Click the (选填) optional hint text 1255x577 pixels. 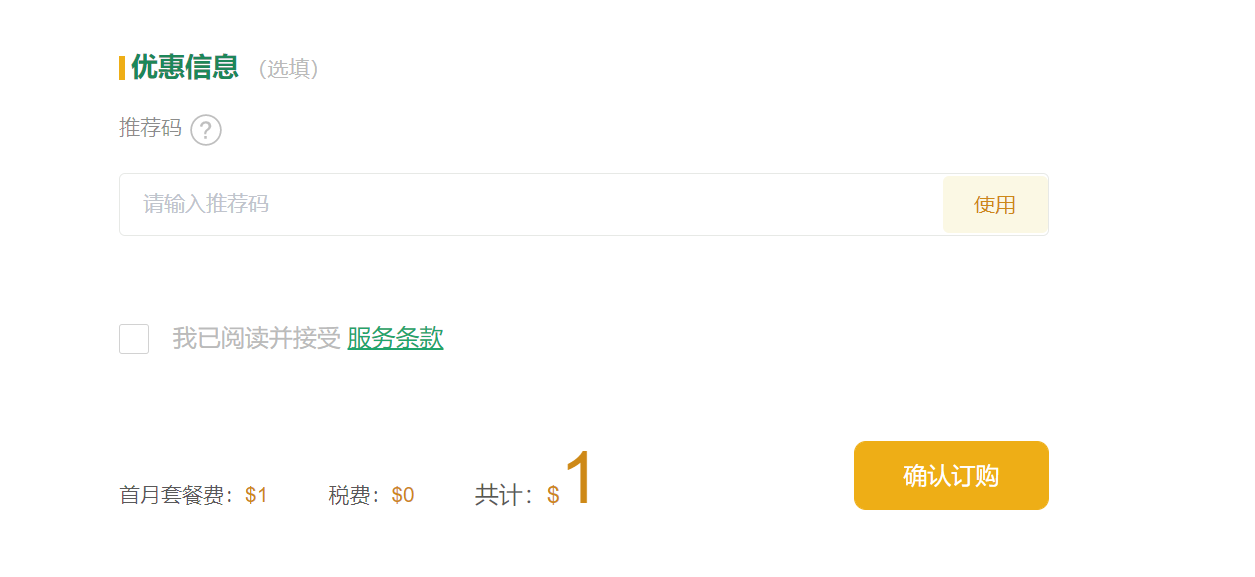[x=289, y=69]
